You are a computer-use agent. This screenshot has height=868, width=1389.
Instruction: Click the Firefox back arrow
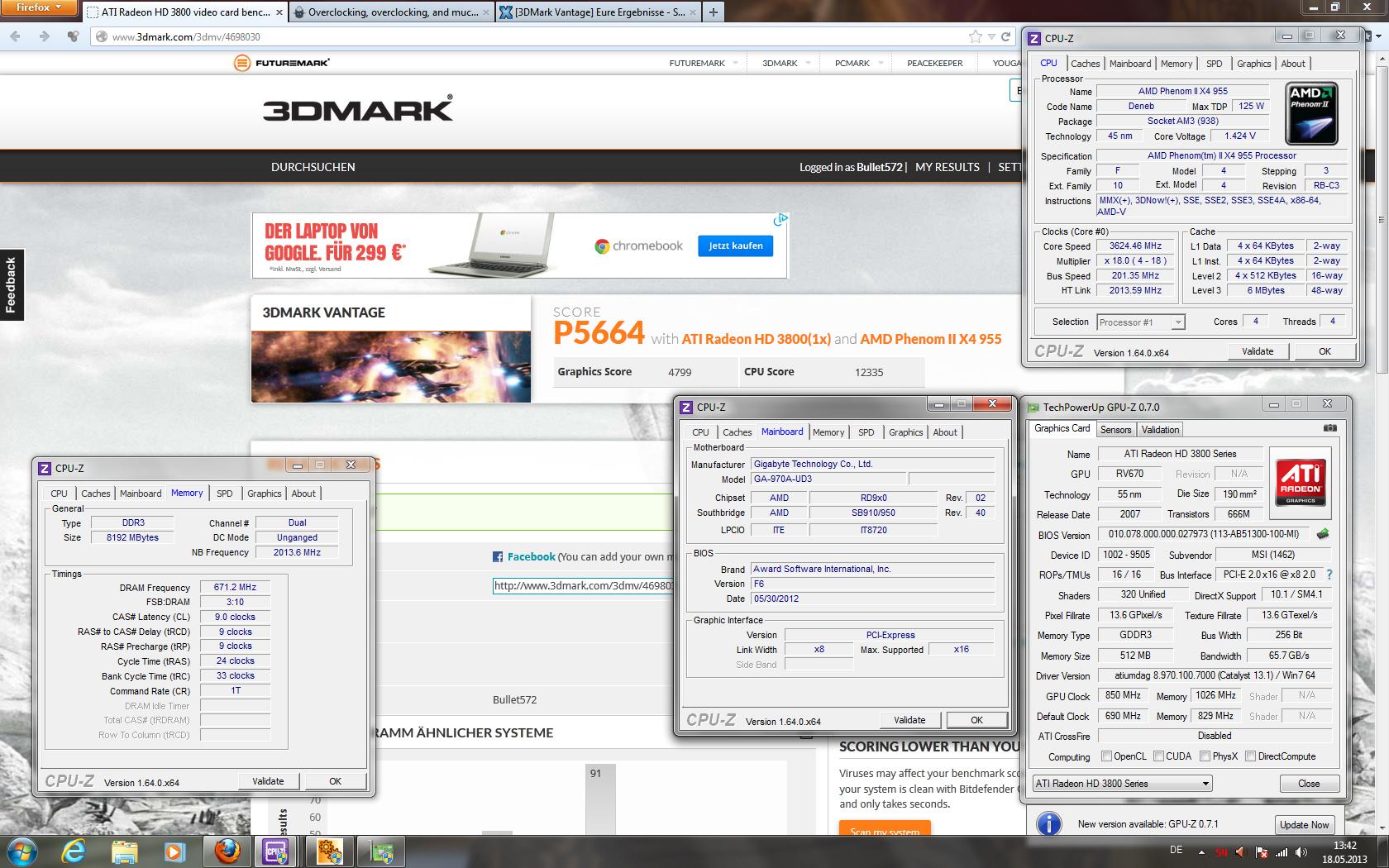17,36
